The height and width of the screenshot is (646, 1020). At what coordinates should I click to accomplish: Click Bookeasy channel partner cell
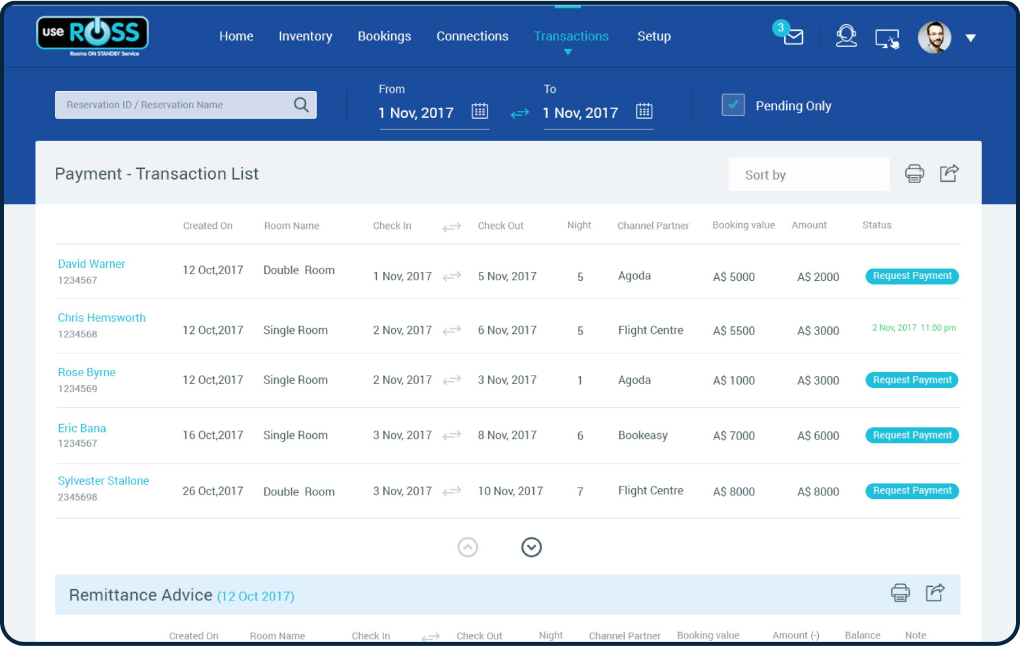[x=643, y=435]
